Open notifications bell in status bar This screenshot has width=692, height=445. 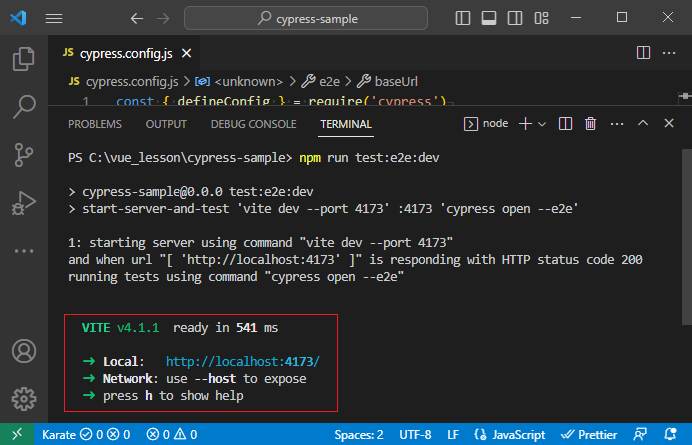pos(670,435)
